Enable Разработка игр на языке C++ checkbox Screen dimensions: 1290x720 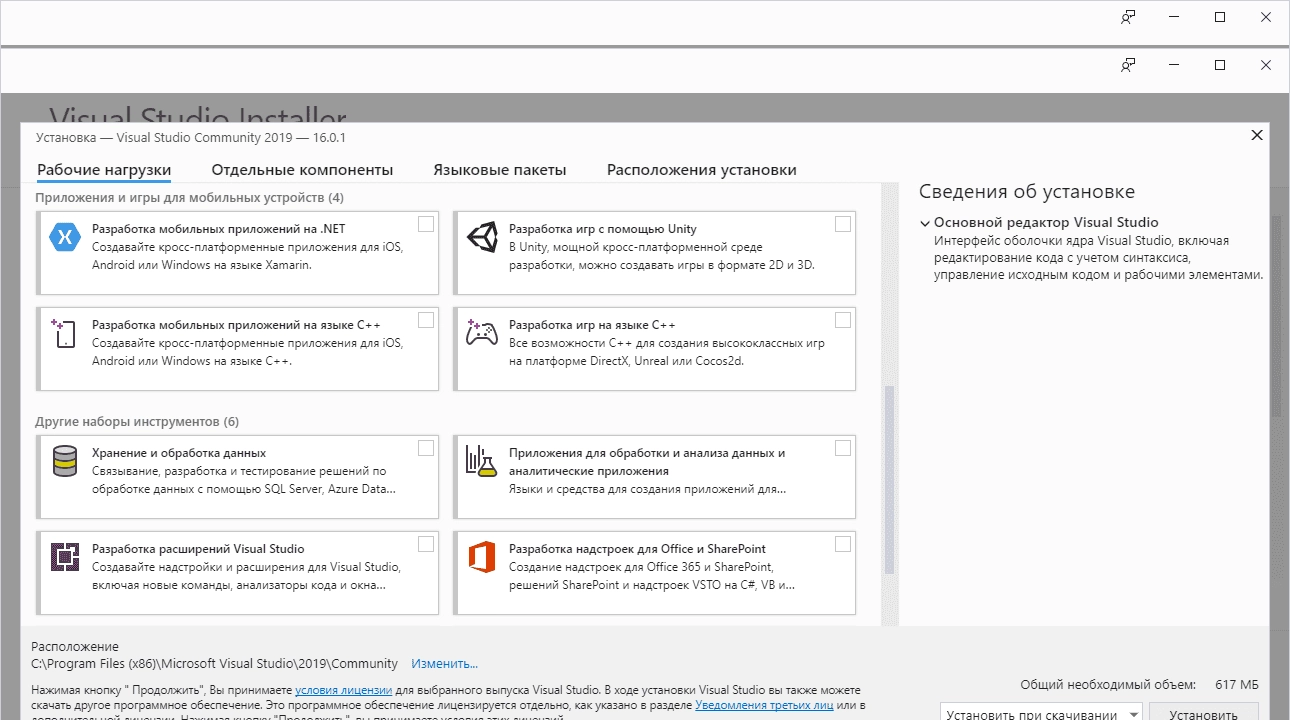pos(843,320)
